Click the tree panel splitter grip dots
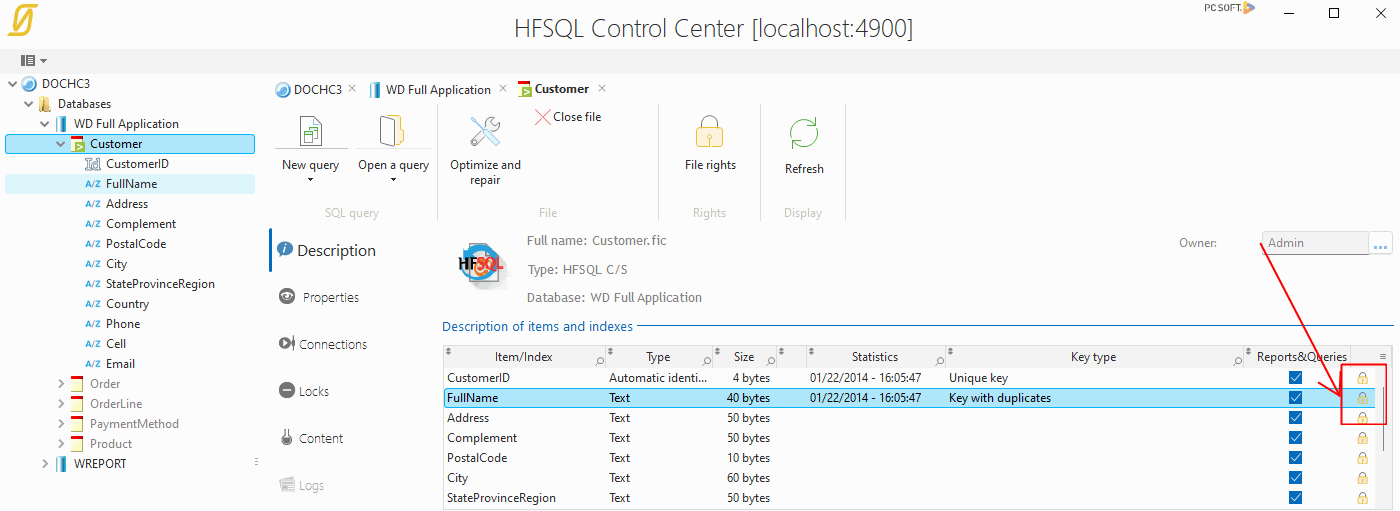This screenshot has height=511, width=1400. (256, 462)
